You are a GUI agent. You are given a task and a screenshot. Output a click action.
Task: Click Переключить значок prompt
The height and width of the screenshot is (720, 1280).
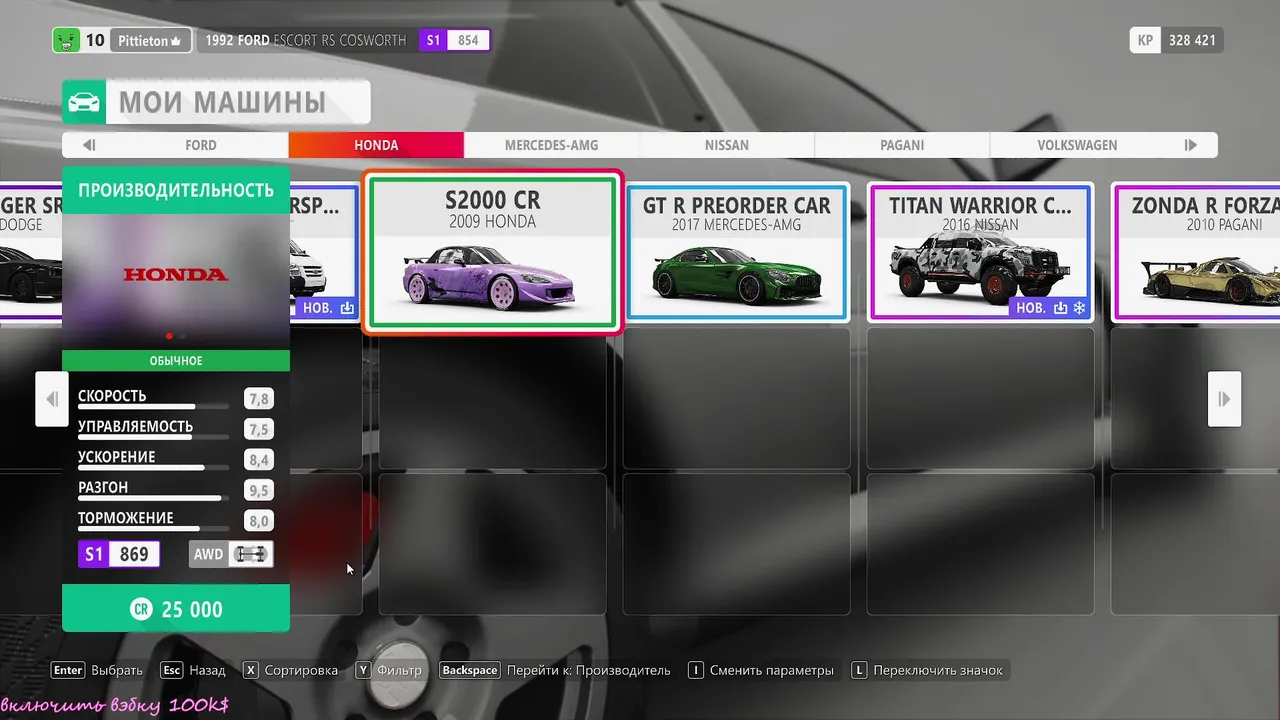tap(938, 670)
